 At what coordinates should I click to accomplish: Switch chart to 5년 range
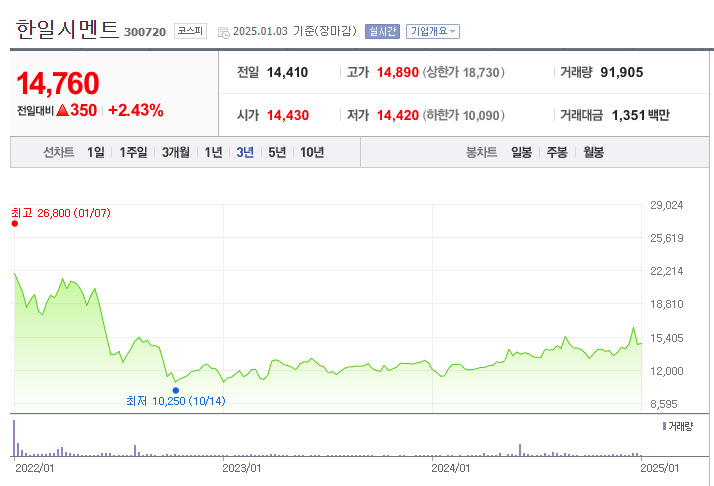click(x=277, y=152)
